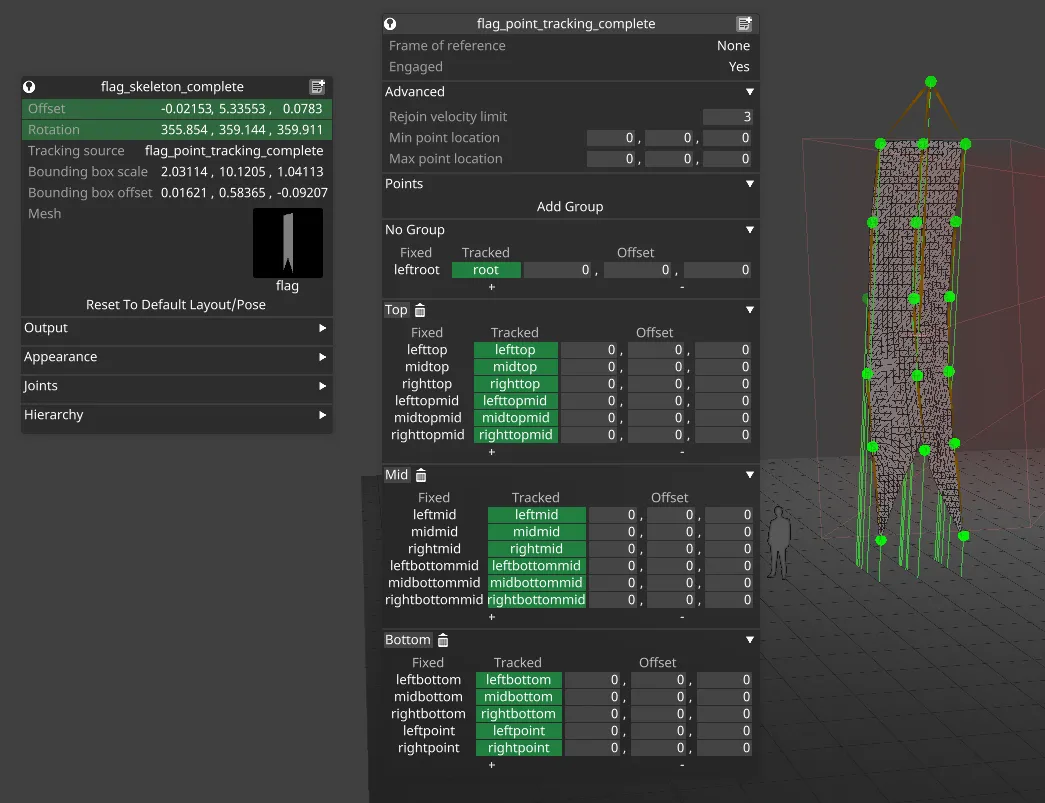Click the flag mesh thumbnail
The image size is (1045, 803).
pyautogui.click(x=288, y=242)
